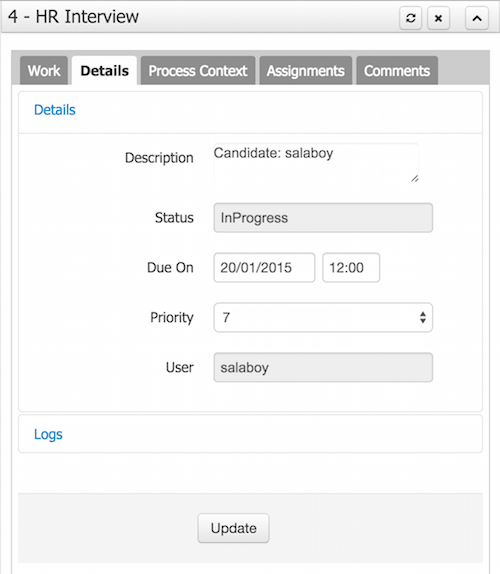Viewport: 500px width, 574px height.
Task: Collapse the Details section header
Action: click(55, 110)
